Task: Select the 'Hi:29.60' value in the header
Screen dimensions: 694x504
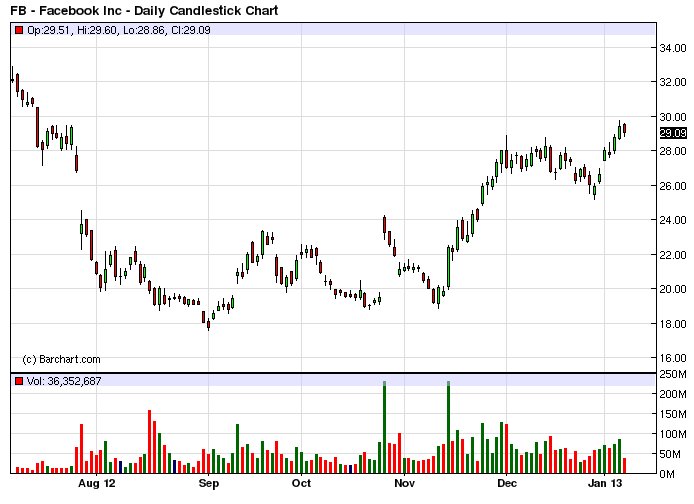Action: coord(96,30)
